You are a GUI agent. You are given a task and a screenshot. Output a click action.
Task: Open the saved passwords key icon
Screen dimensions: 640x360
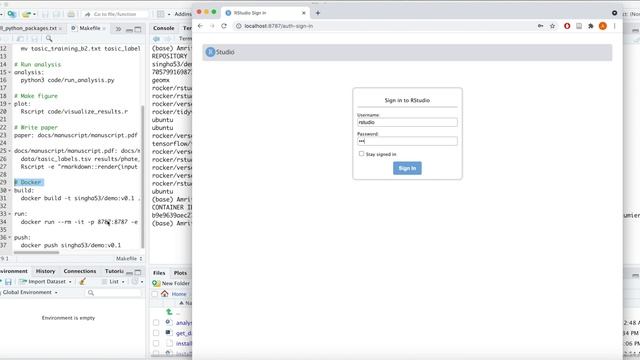(x=540, y=26)
